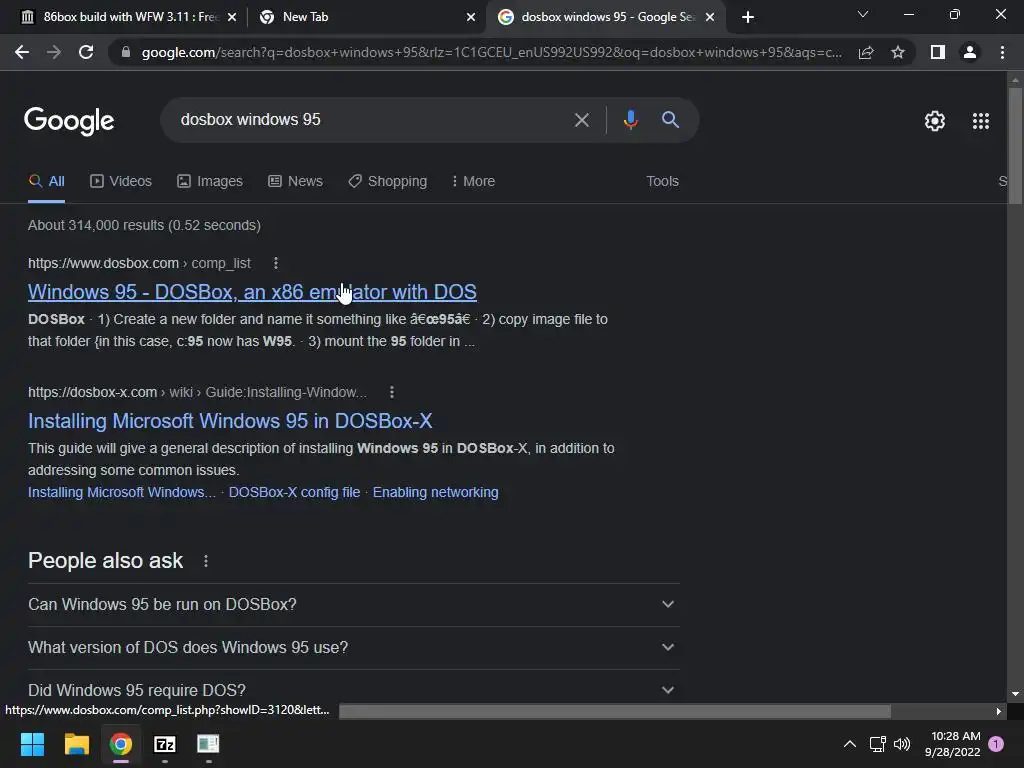Image resolution: width=1024 pixels, height=768 pixels.
Task: Open the tab search dropdown arrow
Action: click(863, 14)
